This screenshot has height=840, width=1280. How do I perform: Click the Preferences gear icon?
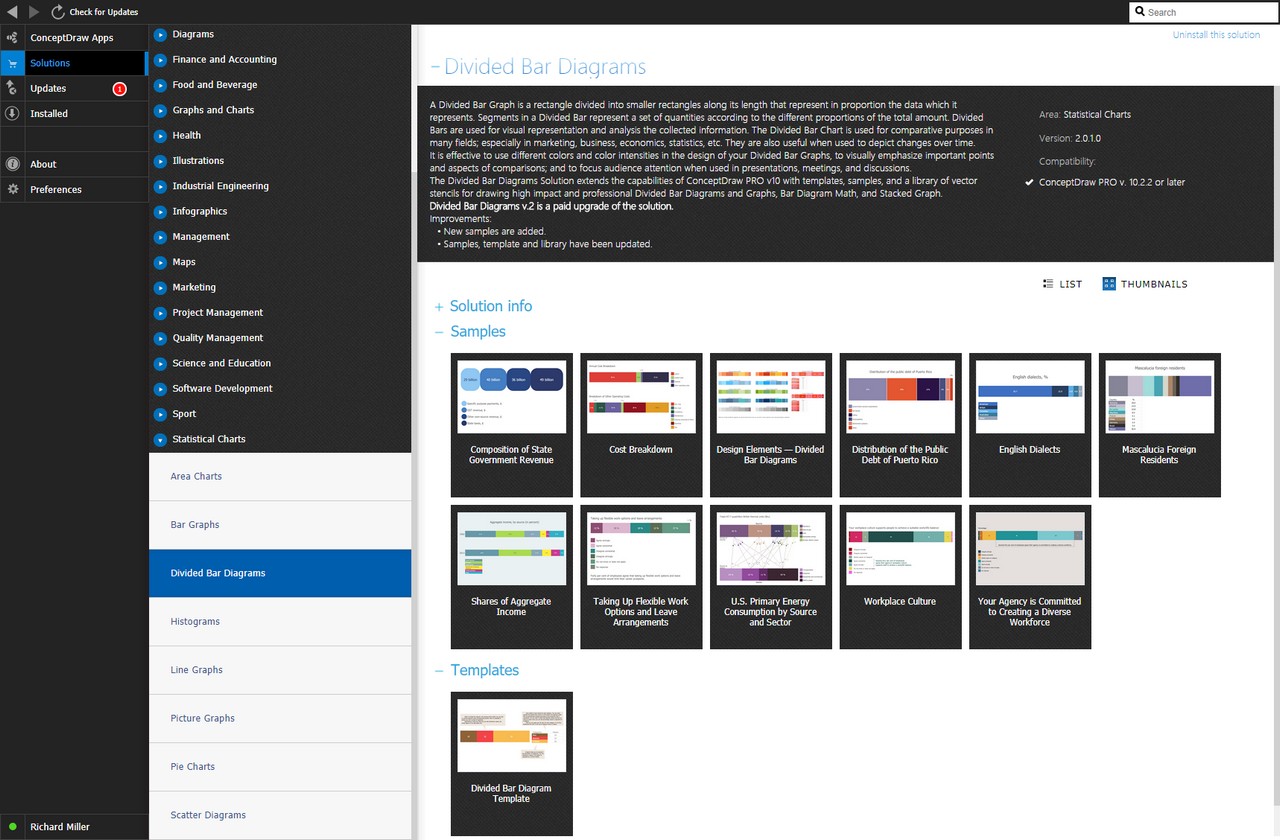[x=12, y=189]
